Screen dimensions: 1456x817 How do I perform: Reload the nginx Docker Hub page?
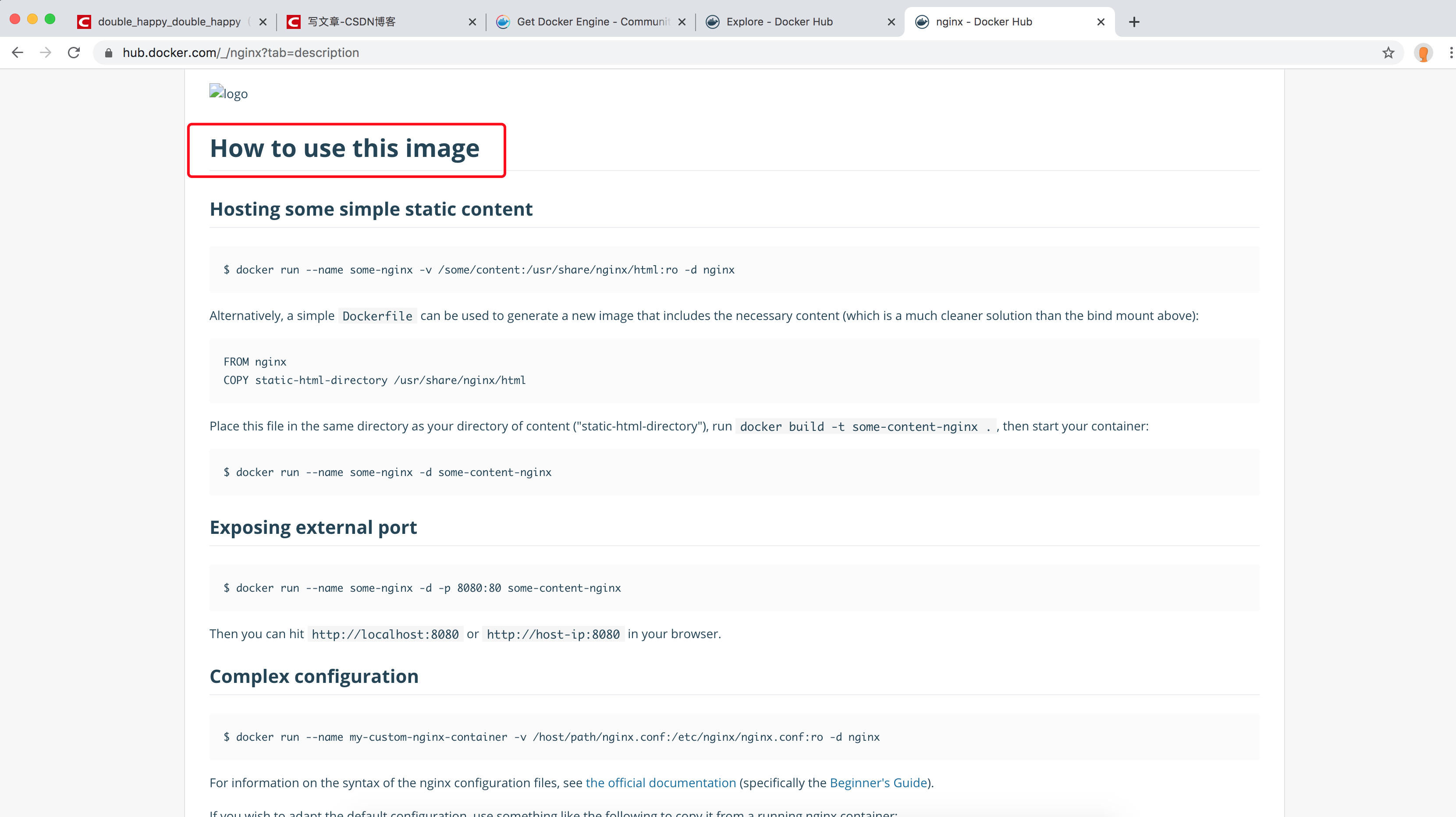pos(74,53)
